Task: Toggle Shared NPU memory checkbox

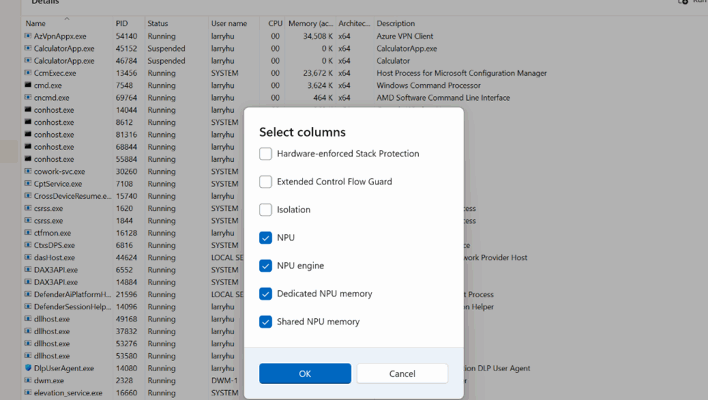Action: pos(266,322)
